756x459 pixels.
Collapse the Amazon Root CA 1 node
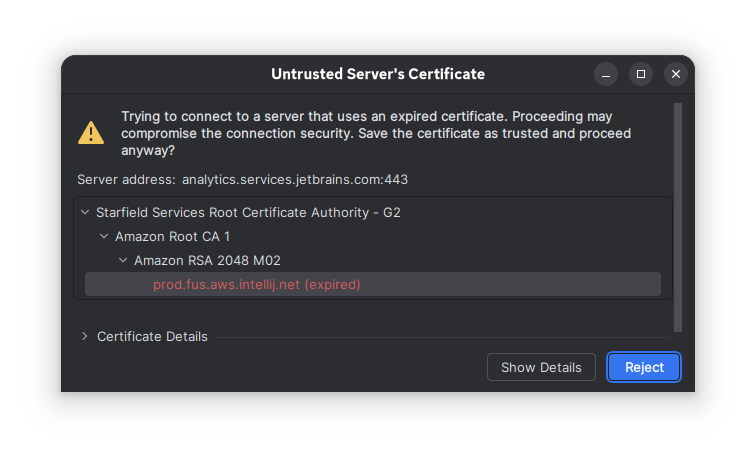(104, 236)
